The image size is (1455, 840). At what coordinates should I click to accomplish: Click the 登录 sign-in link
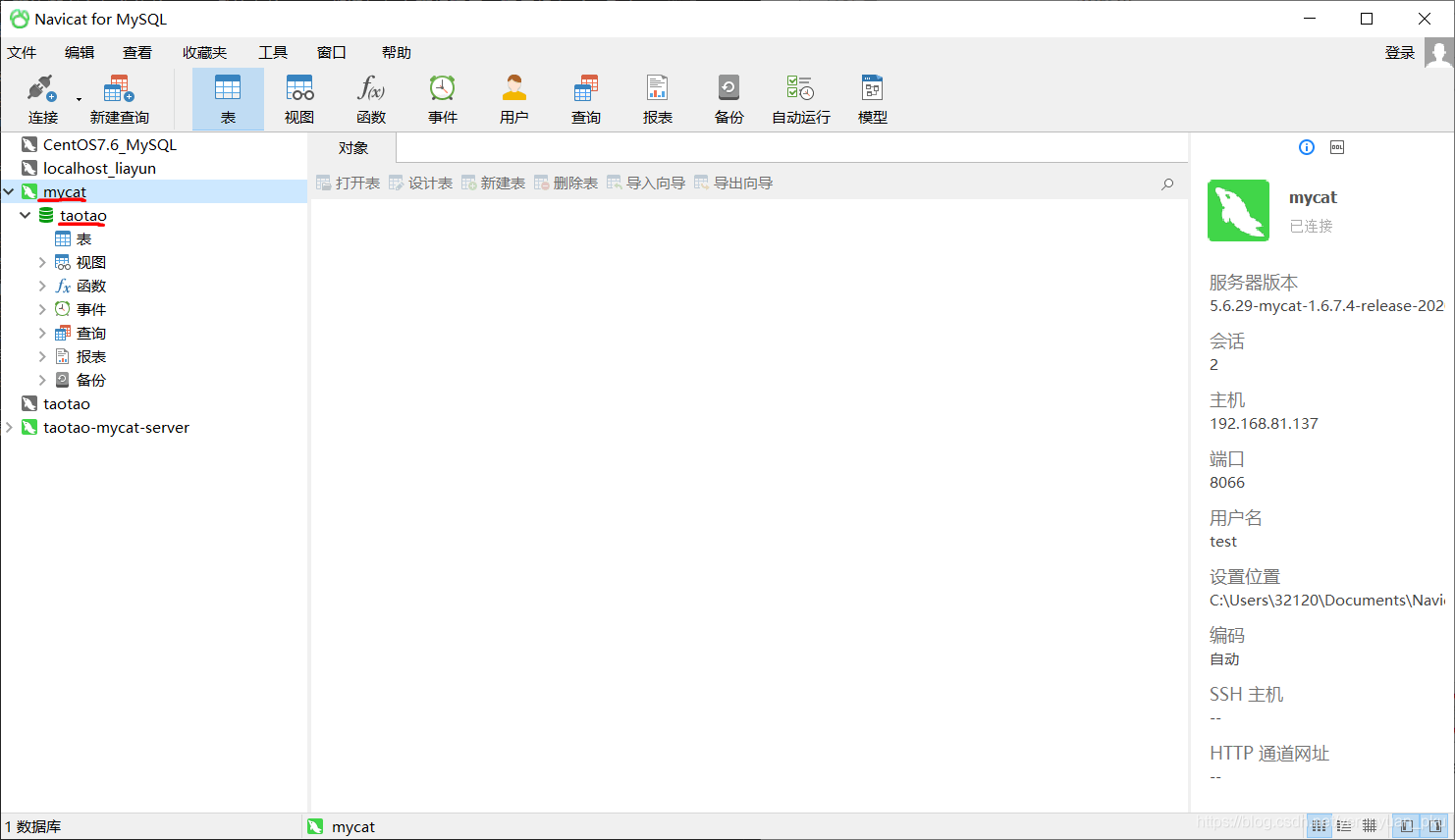click(1400, 53)
